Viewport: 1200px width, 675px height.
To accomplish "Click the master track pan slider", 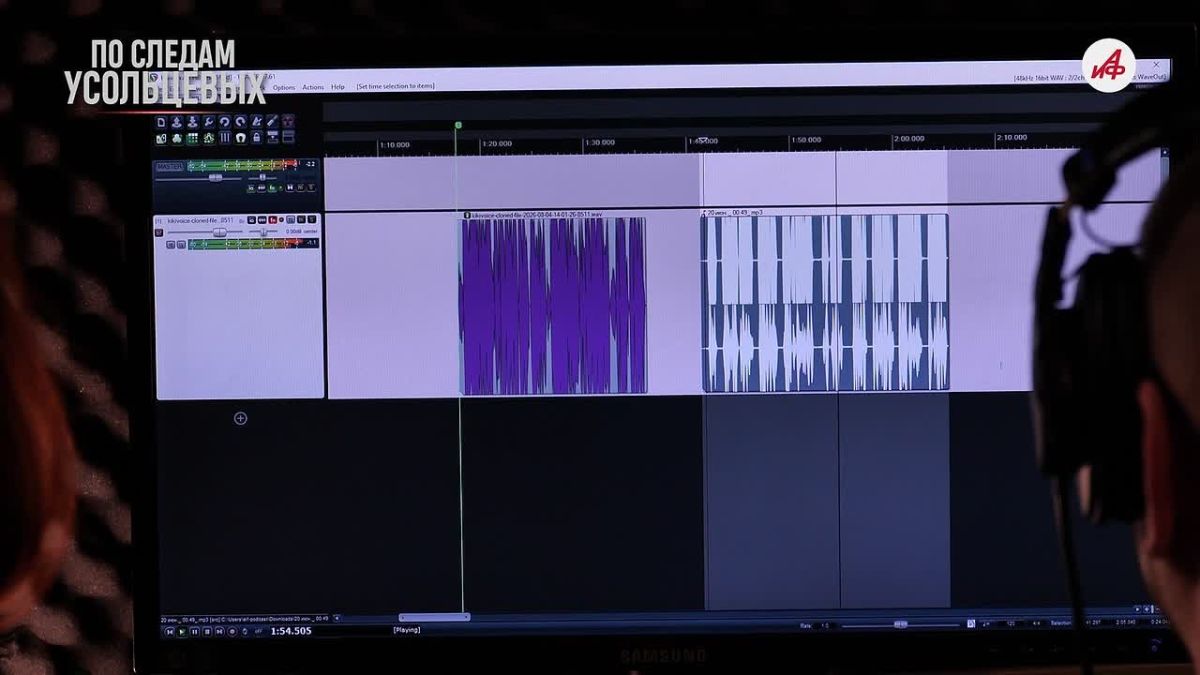I will point(263,177).
